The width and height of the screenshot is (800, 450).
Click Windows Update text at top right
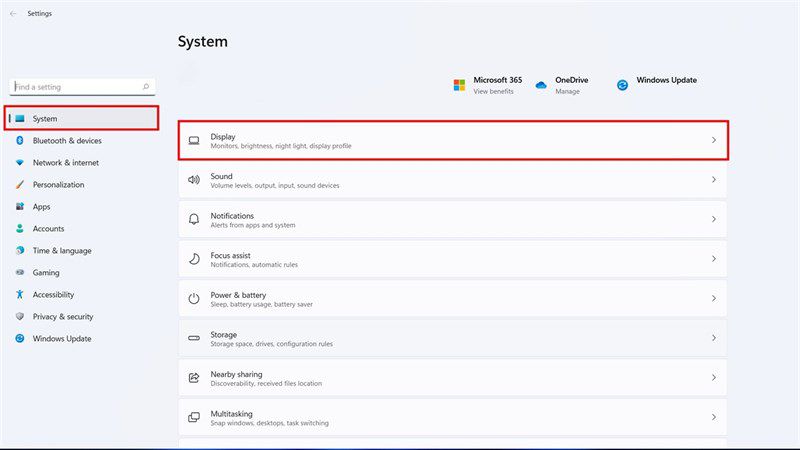(x=666, y=80)
